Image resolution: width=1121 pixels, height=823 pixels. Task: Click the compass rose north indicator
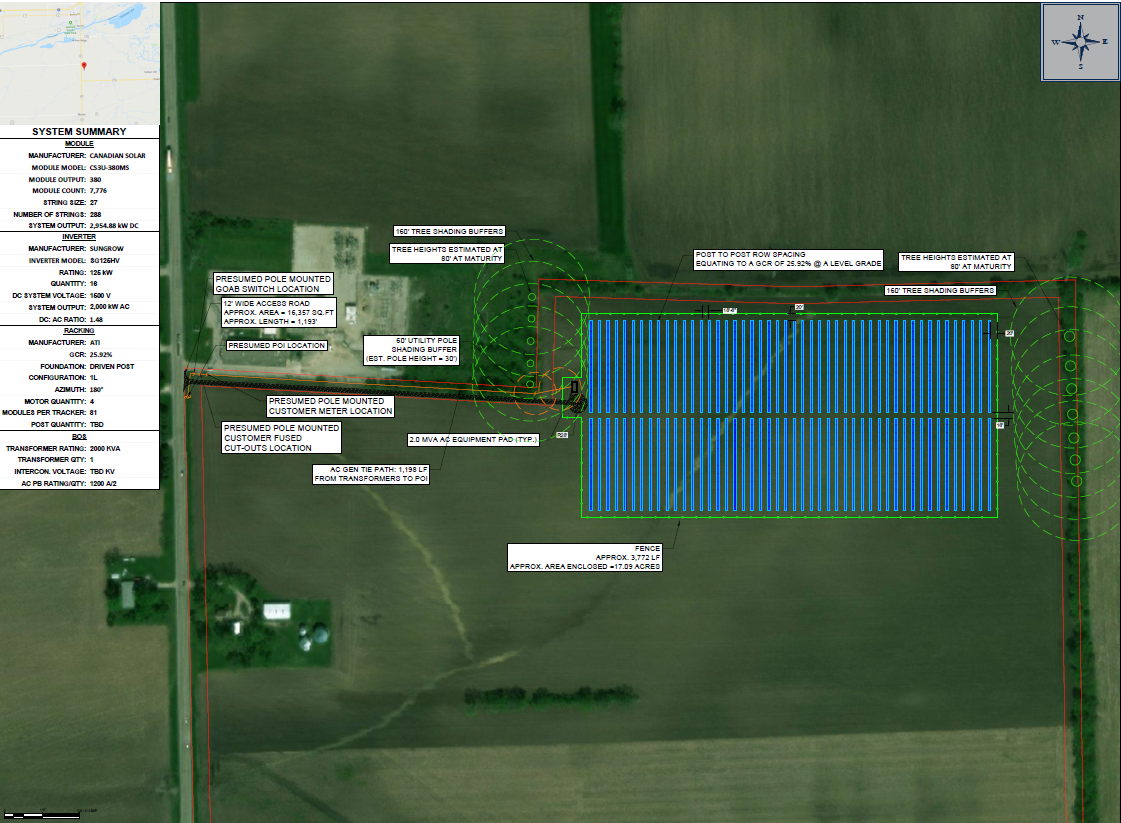click(x=1080, y=19)
